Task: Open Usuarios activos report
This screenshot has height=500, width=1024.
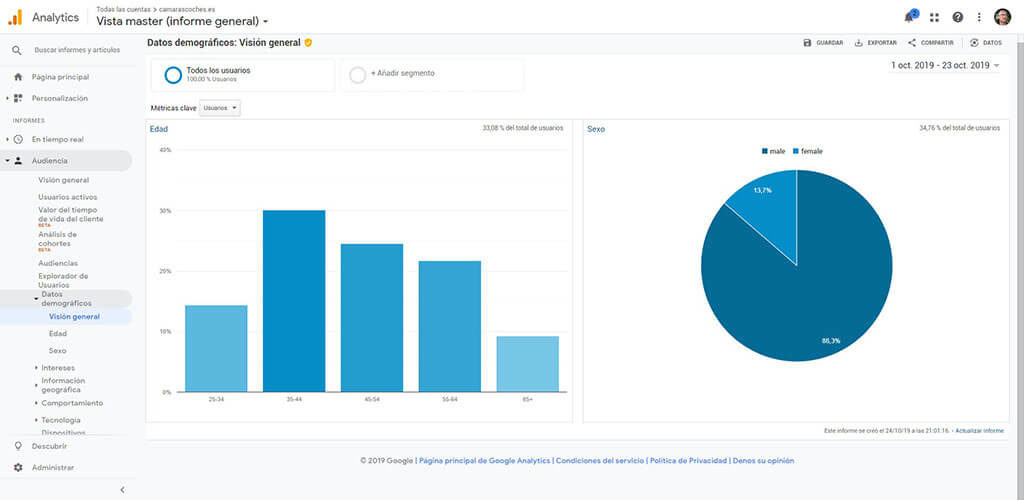Action: tap(67, 197)
